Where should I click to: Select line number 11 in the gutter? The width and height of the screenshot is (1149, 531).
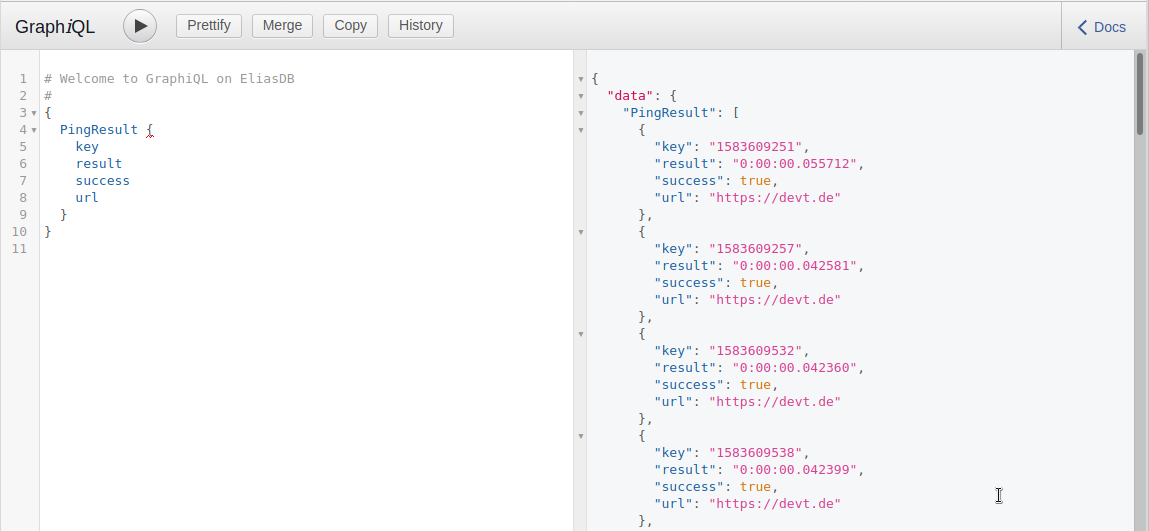20,248
